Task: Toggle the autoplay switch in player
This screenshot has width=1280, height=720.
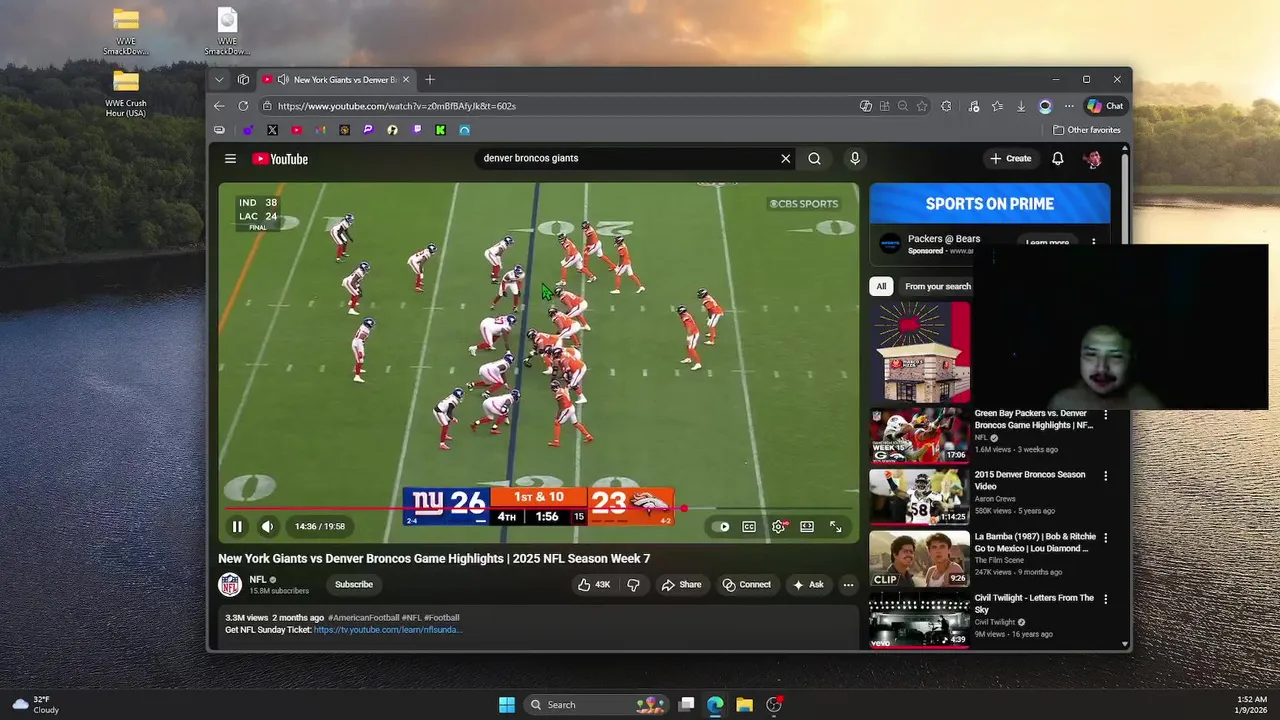Action: point(722,527)
